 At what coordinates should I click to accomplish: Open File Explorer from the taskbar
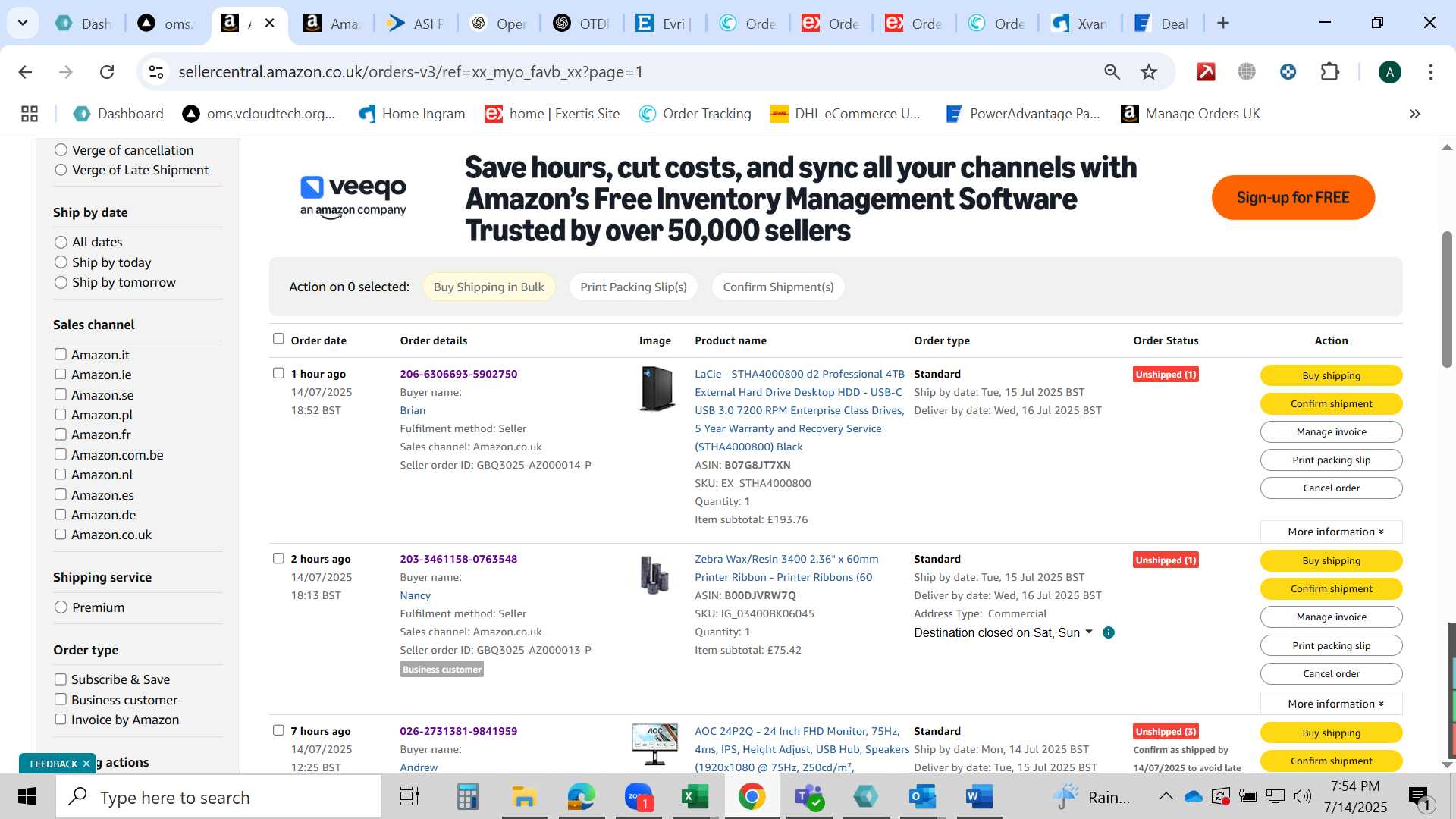tap(524, 797)
